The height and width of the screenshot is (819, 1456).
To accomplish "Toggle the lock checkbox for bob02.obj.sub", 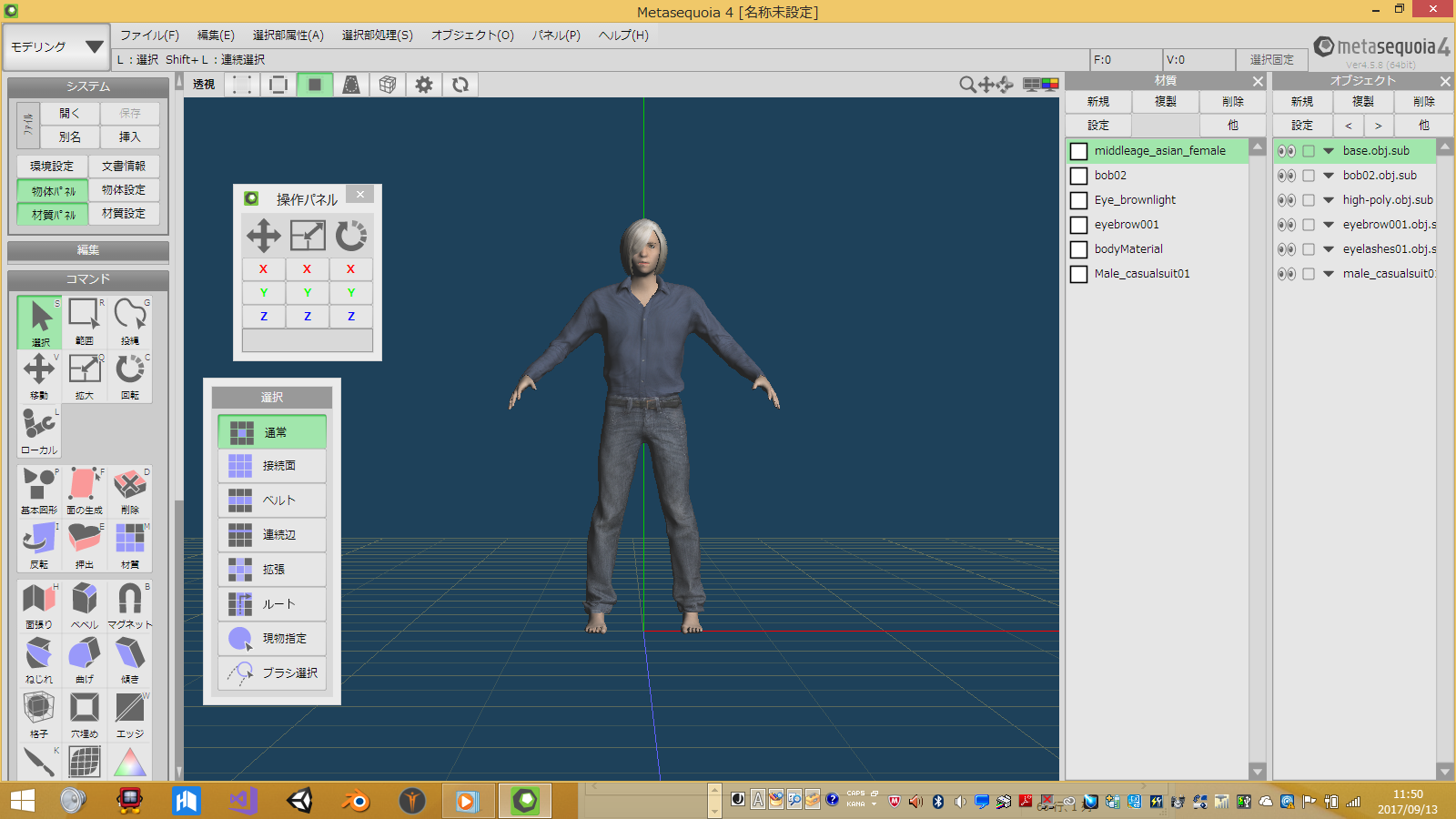I will [x=1309, y=176].
